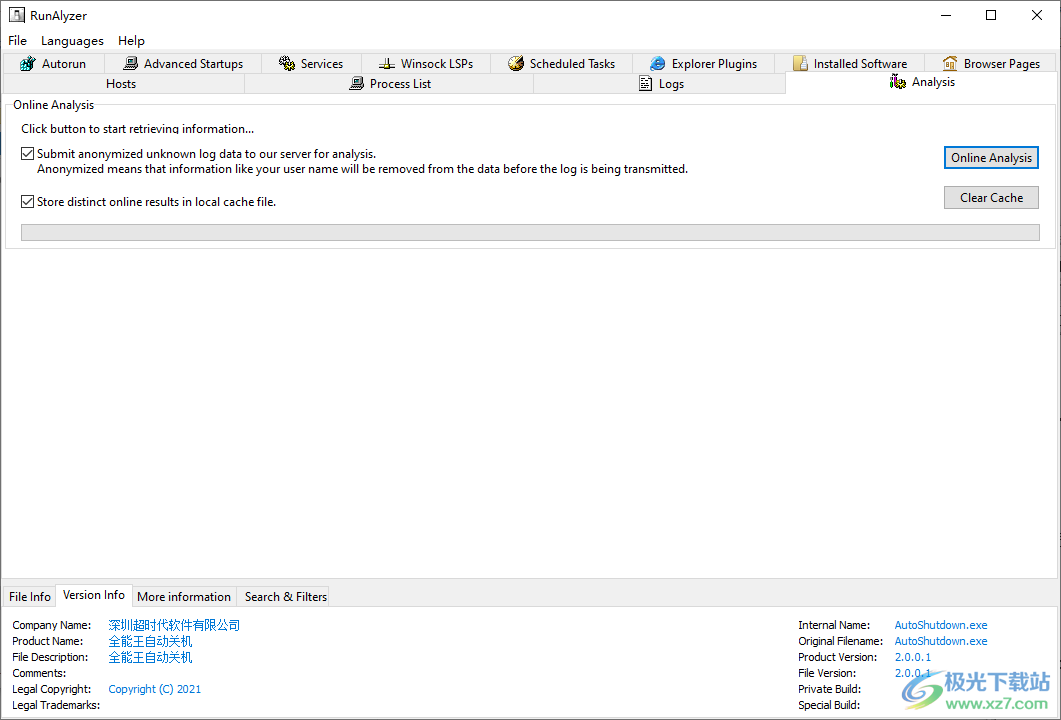Toggle Submit anonymized unknown log data checkbox

pos(28,154)
